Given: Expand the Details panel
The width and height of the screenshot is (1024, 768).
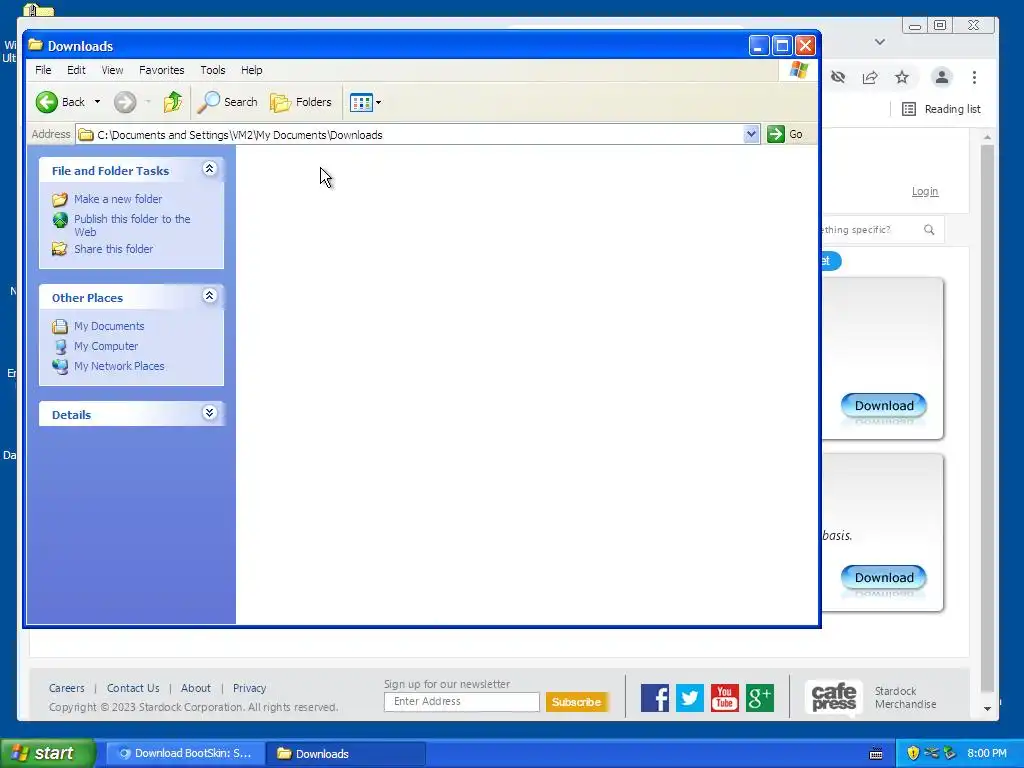Looking at the screenshot, I should (x=209, y=413).
